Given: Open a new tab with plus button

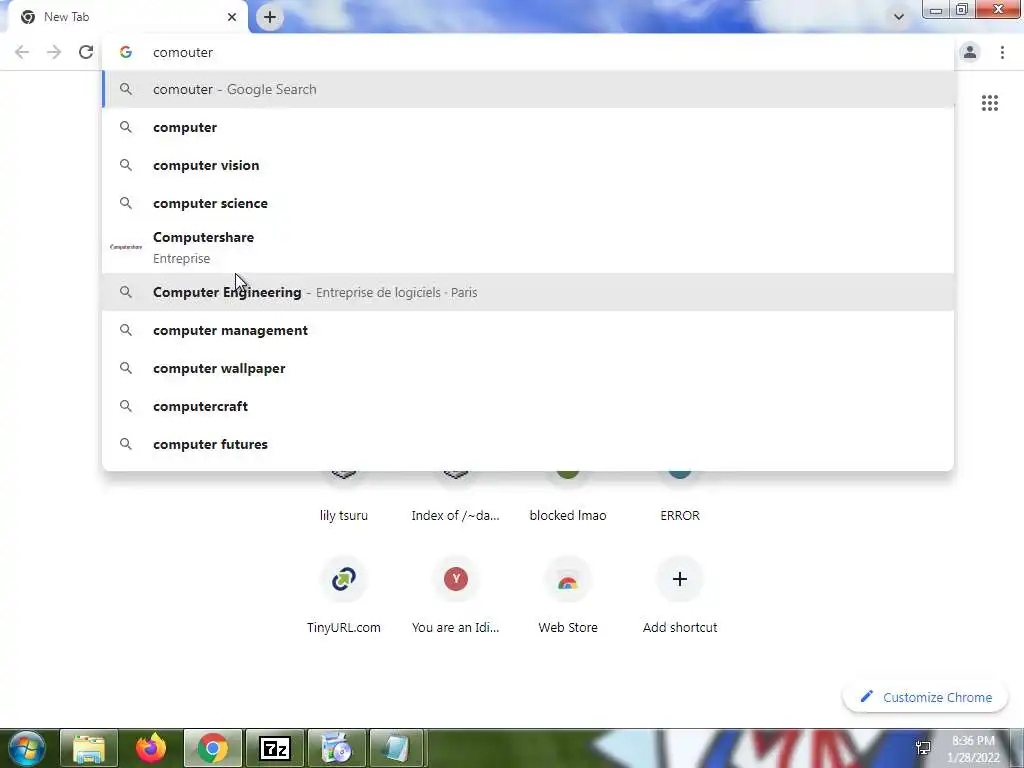Looking at the screenshot, I should (x=270, y=17).
